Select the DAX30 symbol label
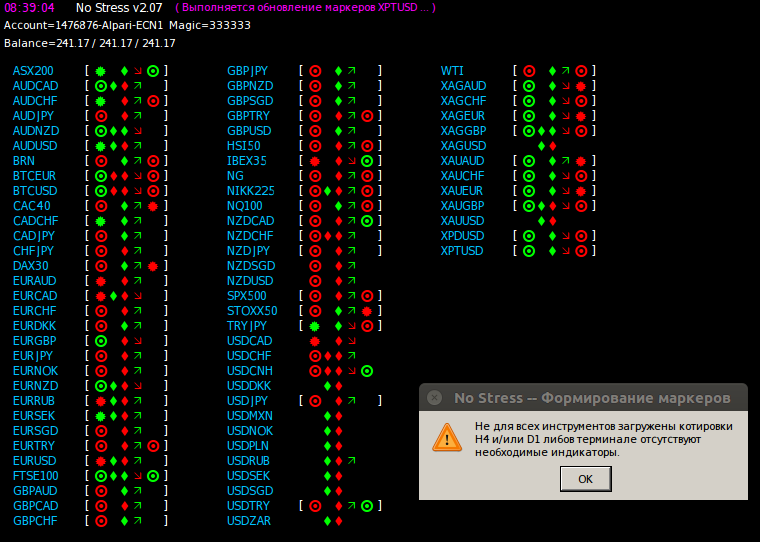760x542 pixels. click(x=31, y=266)
